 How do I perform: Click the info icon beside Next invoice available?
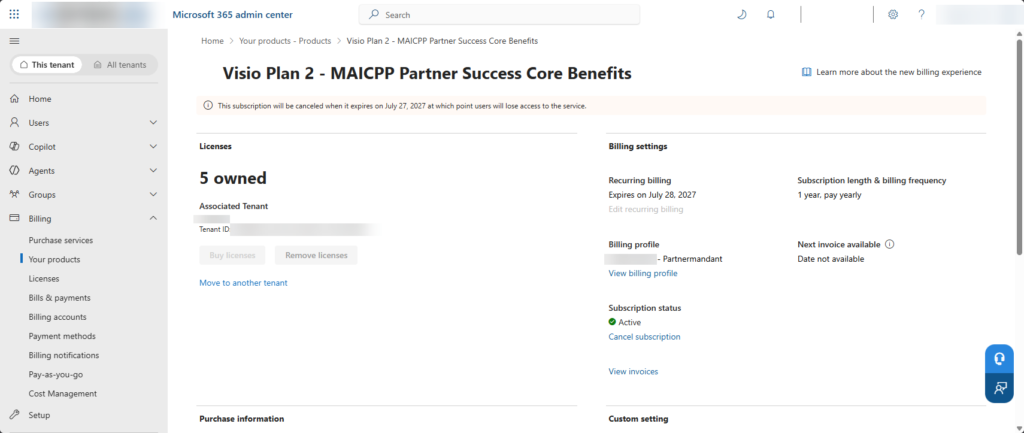889,244
